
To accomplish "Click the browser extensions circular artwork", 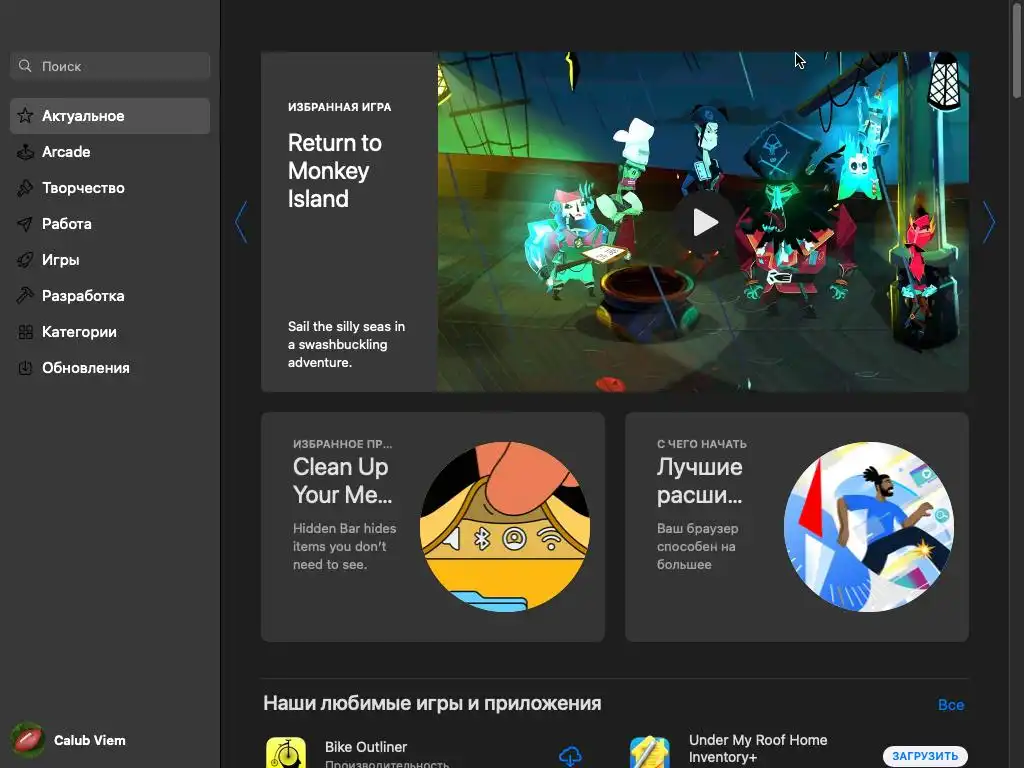I will (869, 526).
